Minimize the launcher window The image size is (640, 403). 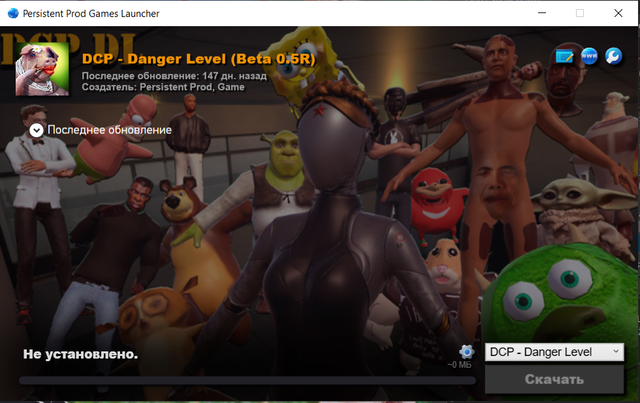[542, 13]
